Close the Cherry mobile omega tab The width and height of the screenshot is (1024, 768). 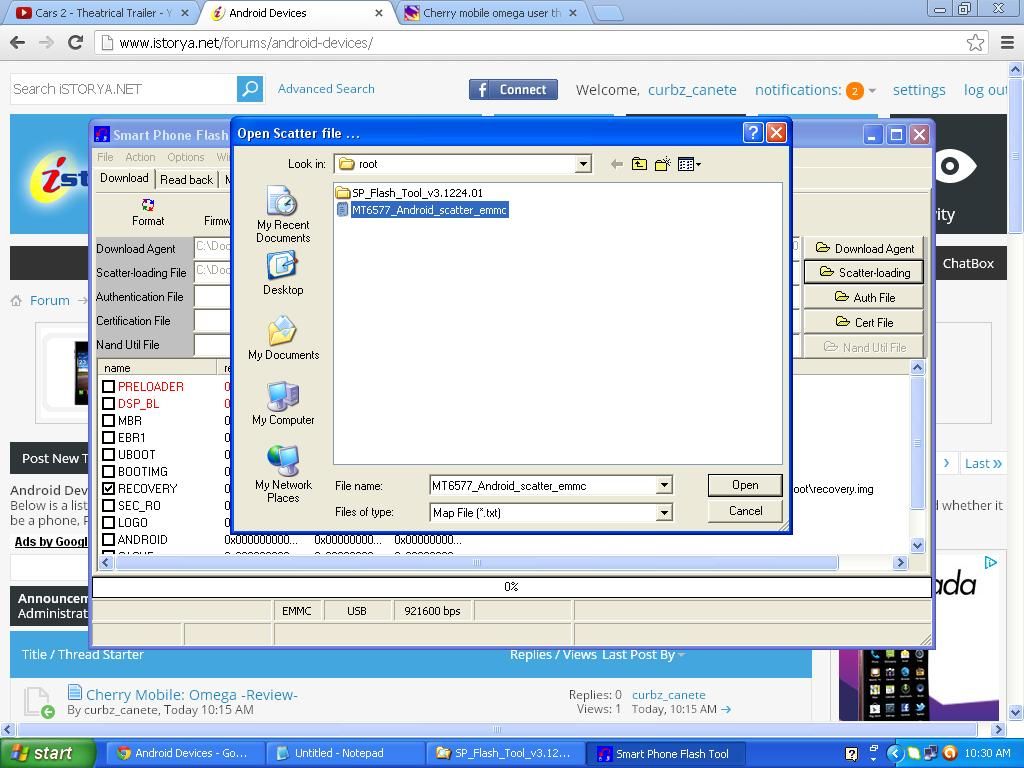573,13
